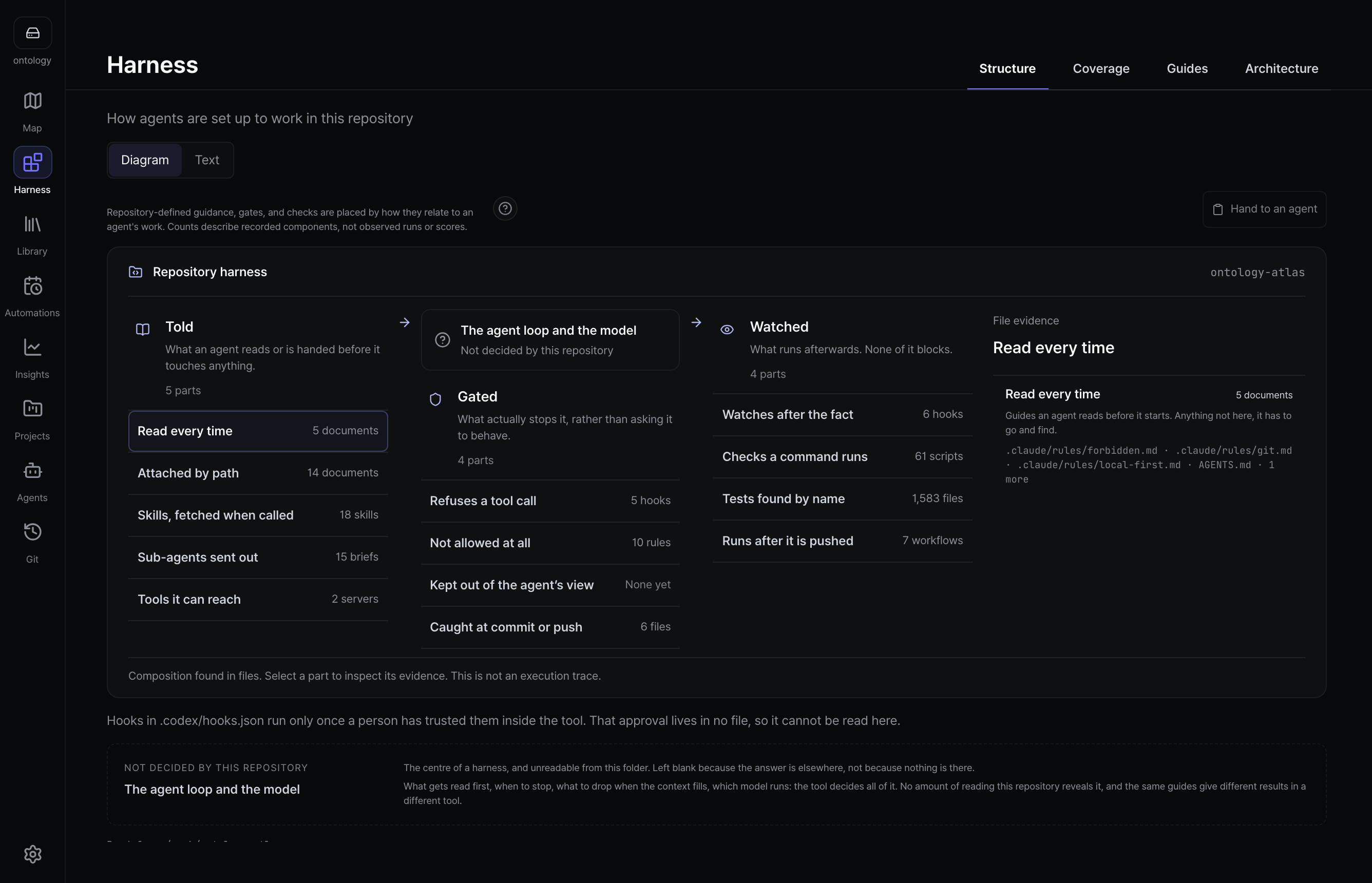Open settings gear in the sidebar

(33, 854)
